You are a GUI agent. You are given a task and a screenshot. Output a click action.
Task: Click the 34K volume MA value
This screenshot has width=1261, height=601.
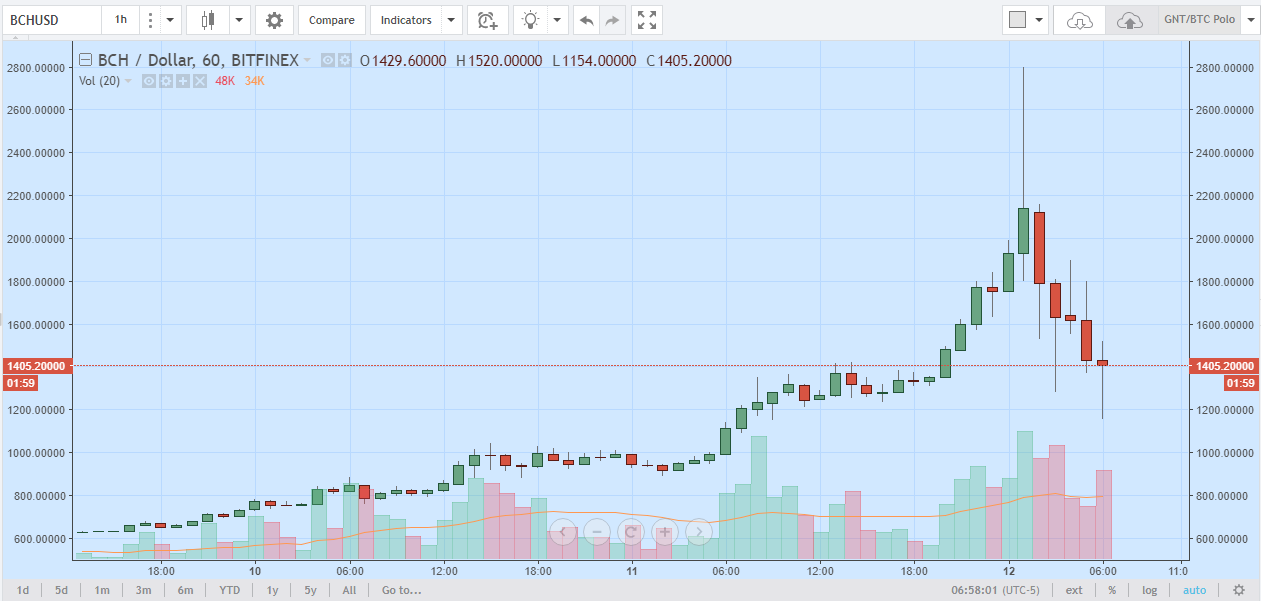coord(254,81)
